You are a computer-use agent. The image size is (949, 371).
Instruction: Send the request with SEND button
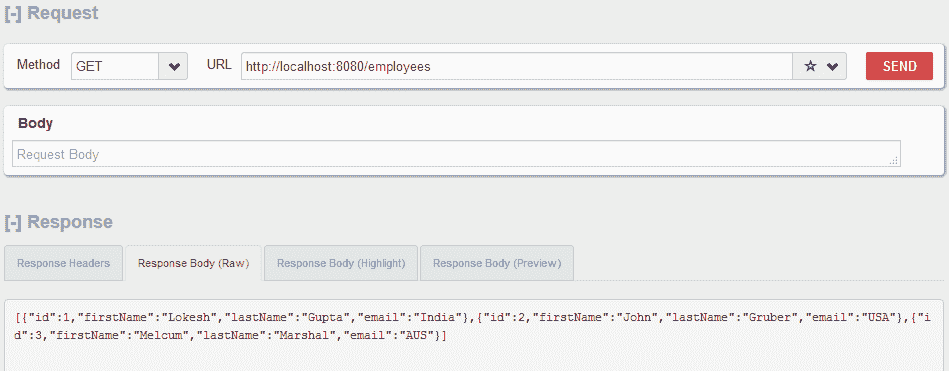point(899,66)
